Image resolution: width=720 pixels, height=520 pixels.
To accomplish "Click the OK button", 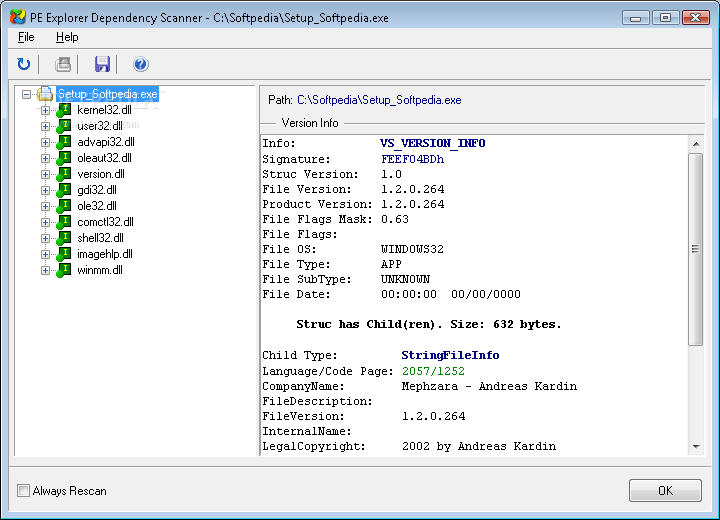I will pyautogui.click(x=665, y=491).
